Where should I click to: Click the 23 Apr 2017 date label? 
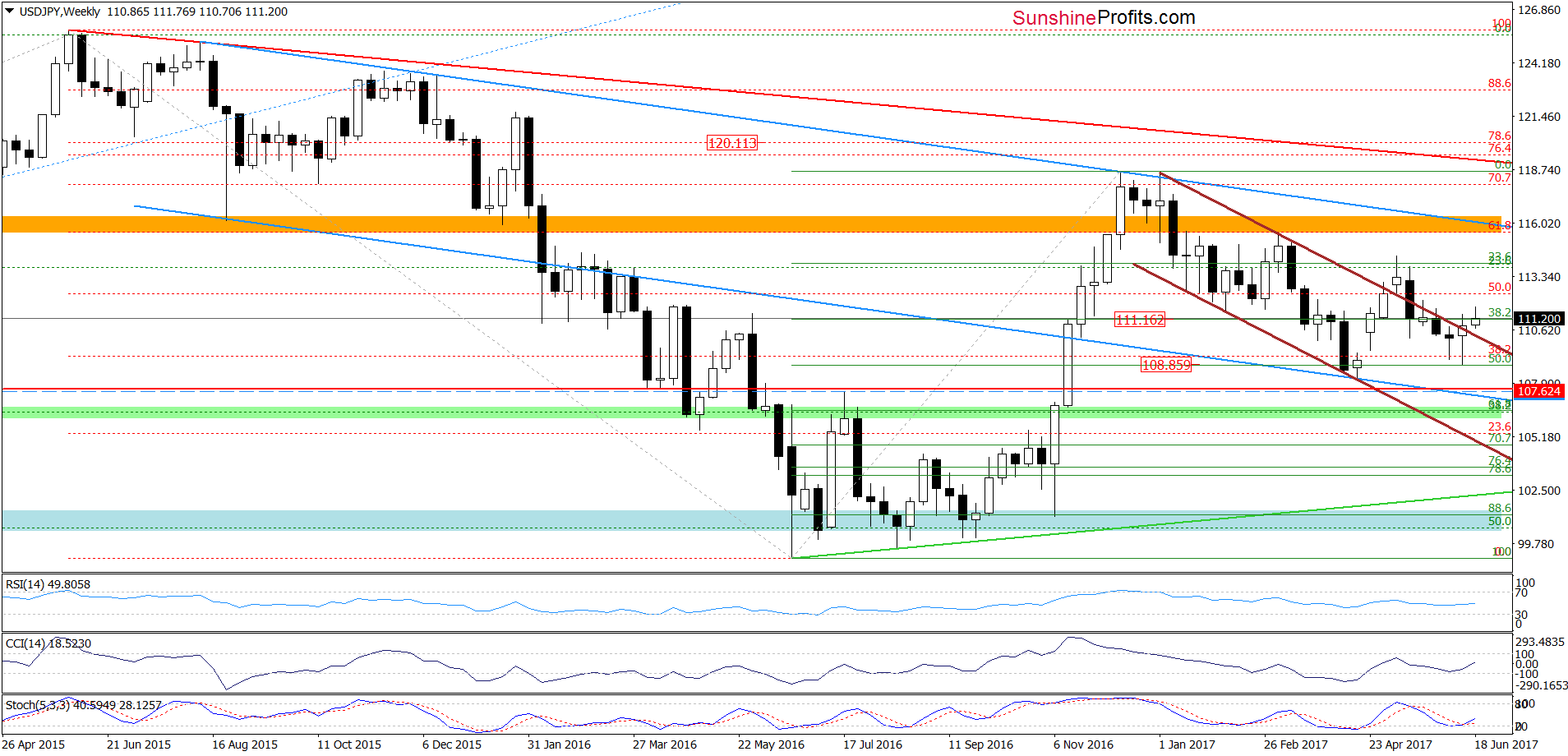pos(1400,744)
